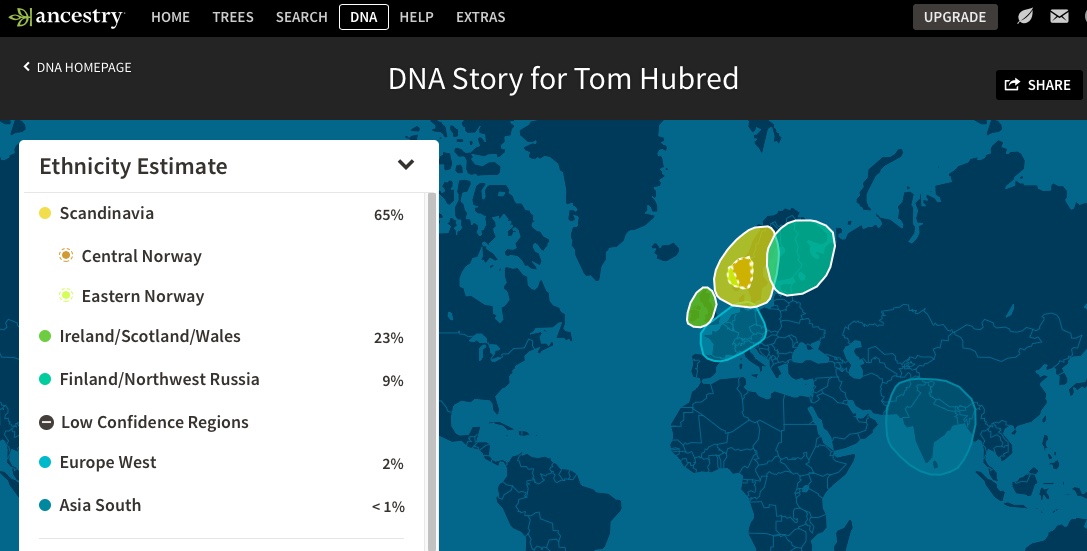The height and width of the screenshot is (551, 1087).
Task: Click the Europe West blue swatch
Action: [x=45, y=462]
